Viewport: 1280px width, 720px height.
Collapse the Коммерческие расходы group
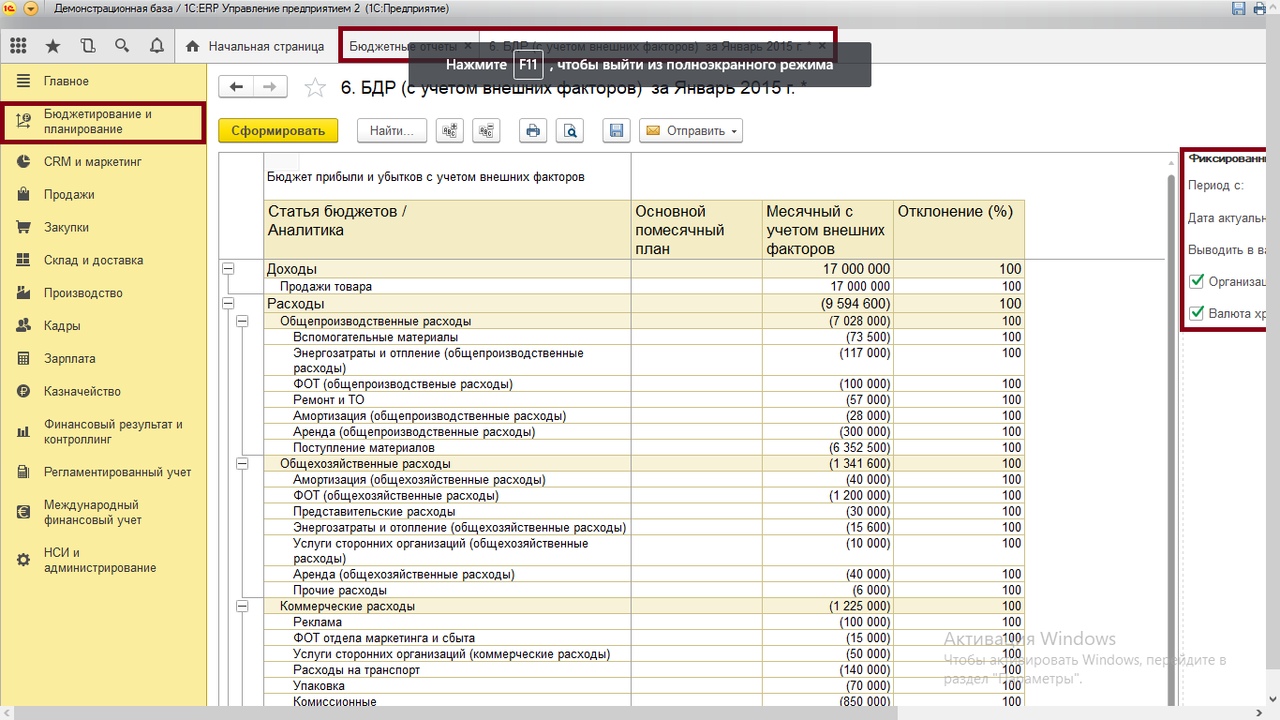pyautogui.click(x=241, y=606)
